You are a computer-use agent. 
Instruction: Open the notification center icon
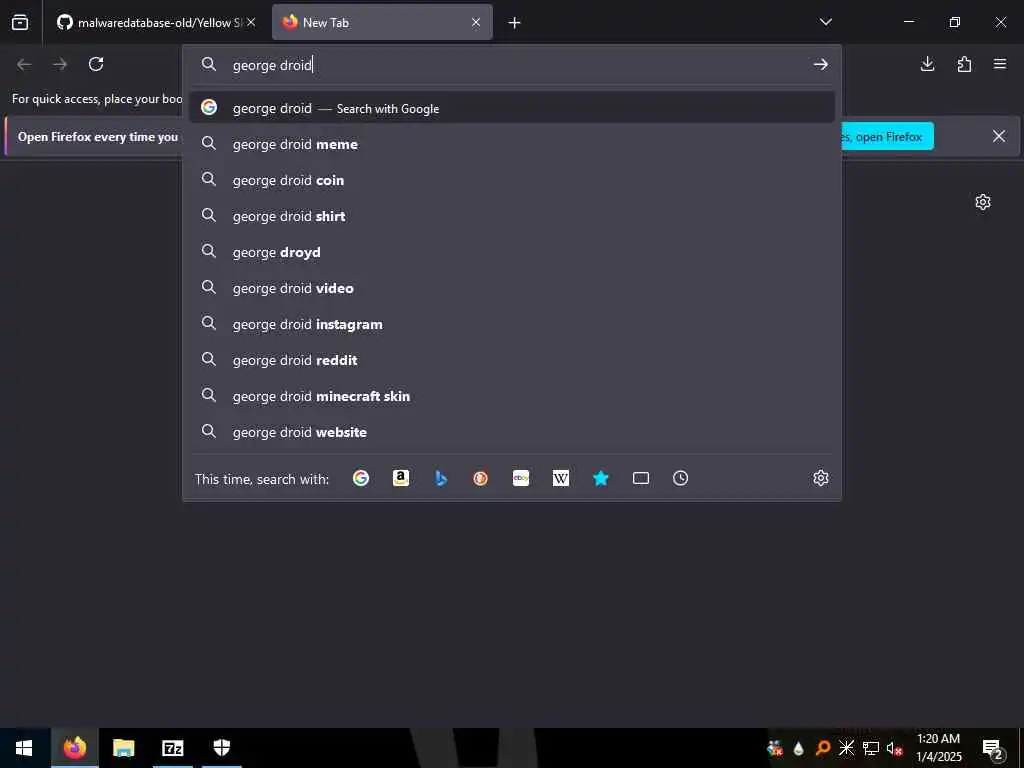[x=993, y=748]
